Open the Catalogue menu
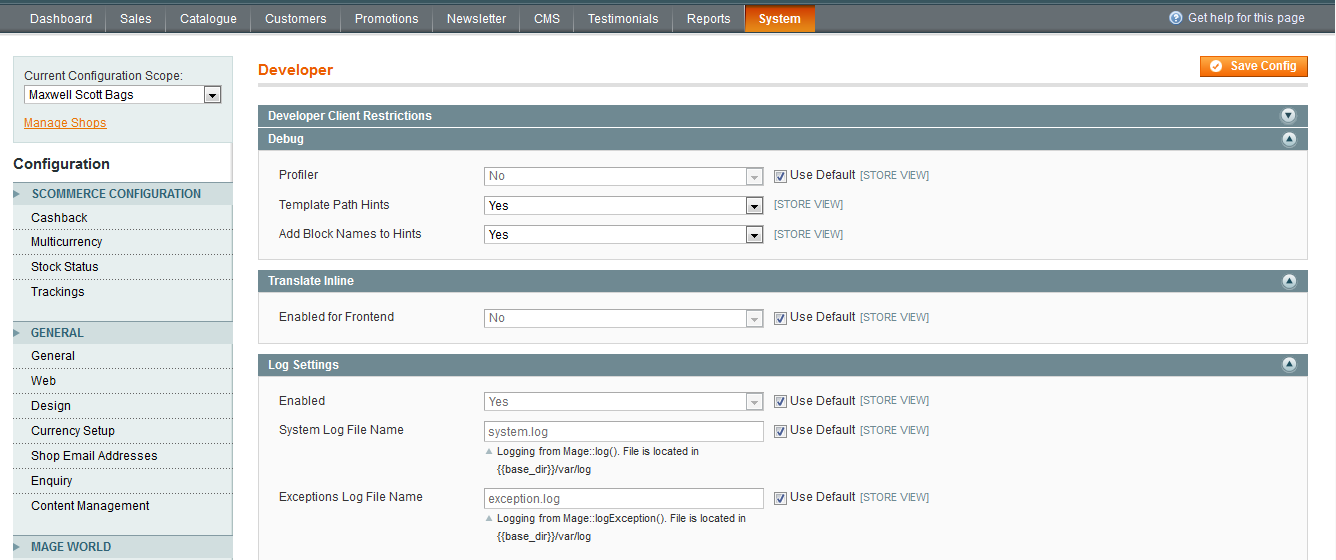Screen dimensions: 1336x560 [208, 19]
